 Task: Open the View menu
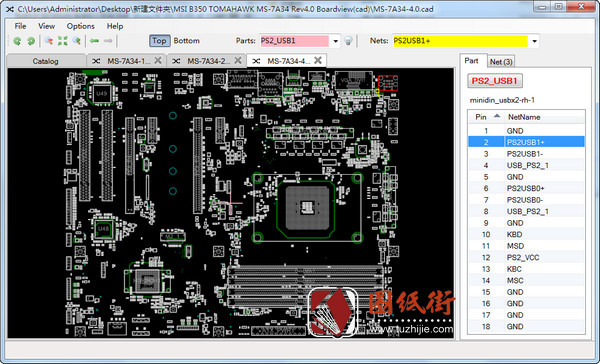[46, 26]
